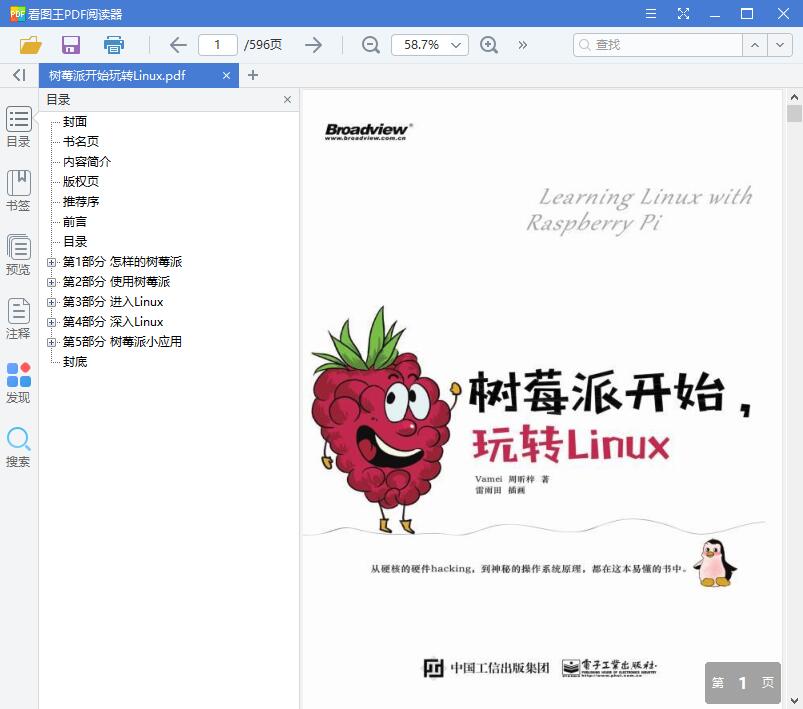
Task: Expand 第3部分 进入Linux node
Action: click(x=51, y=302)
